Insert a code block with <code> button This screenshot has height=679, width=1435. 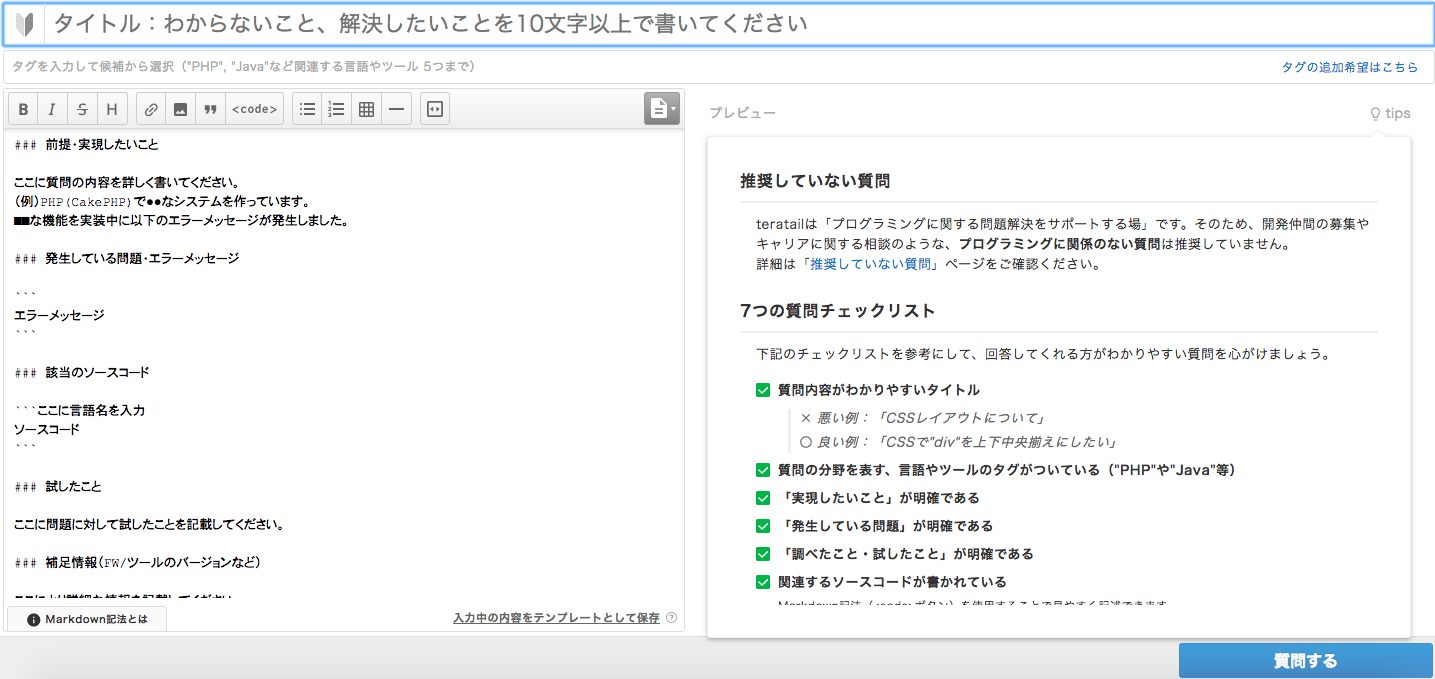coord(254,110)
